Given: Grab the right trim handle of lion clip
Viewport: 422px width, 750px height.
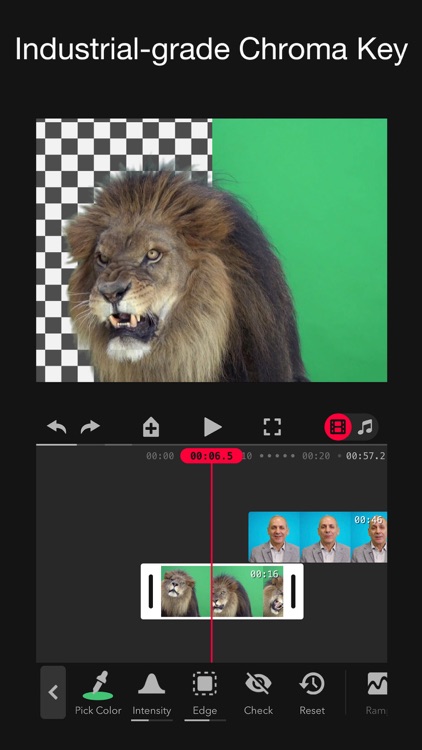Looking at the screenshot, I should 293,591.
